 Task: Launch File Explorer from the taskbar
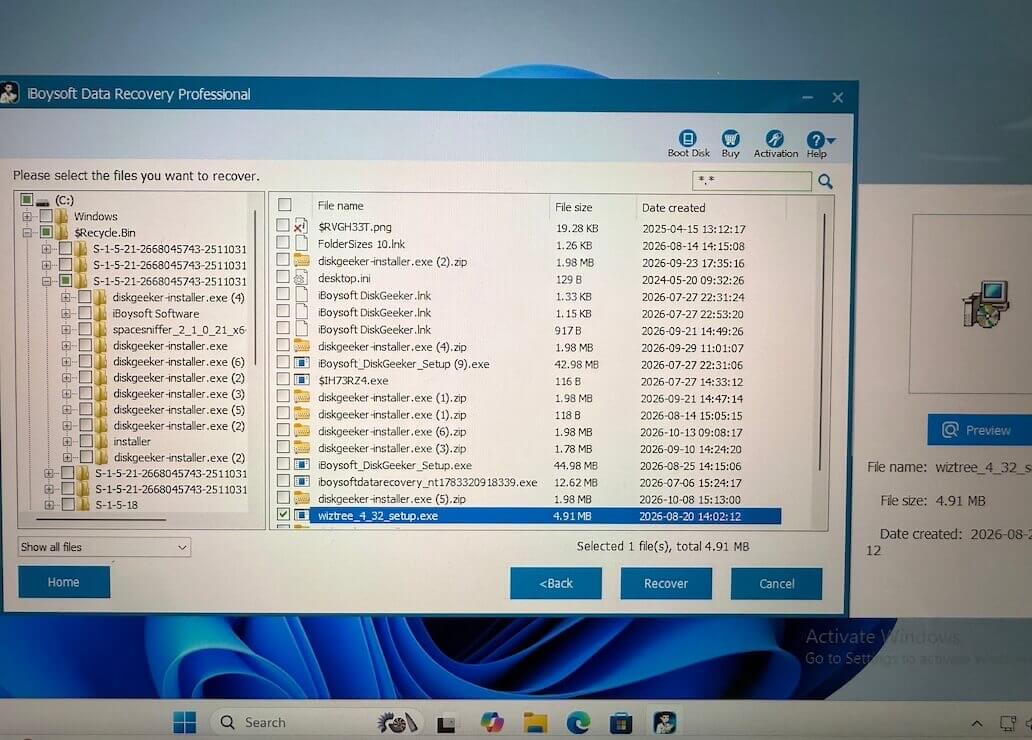535,722
